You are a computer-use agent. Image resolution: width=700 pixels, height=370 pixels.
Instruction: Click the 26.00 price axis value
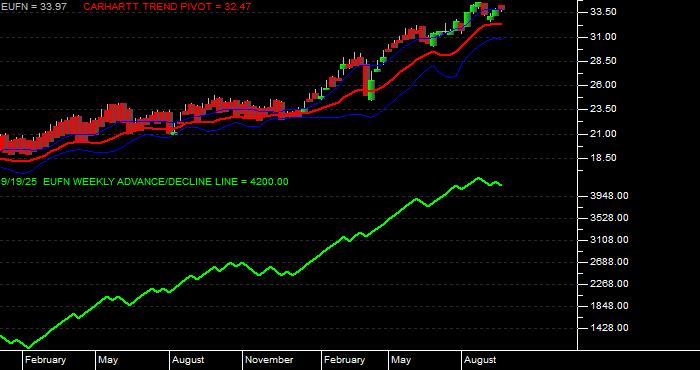click(x=604, y=85)
